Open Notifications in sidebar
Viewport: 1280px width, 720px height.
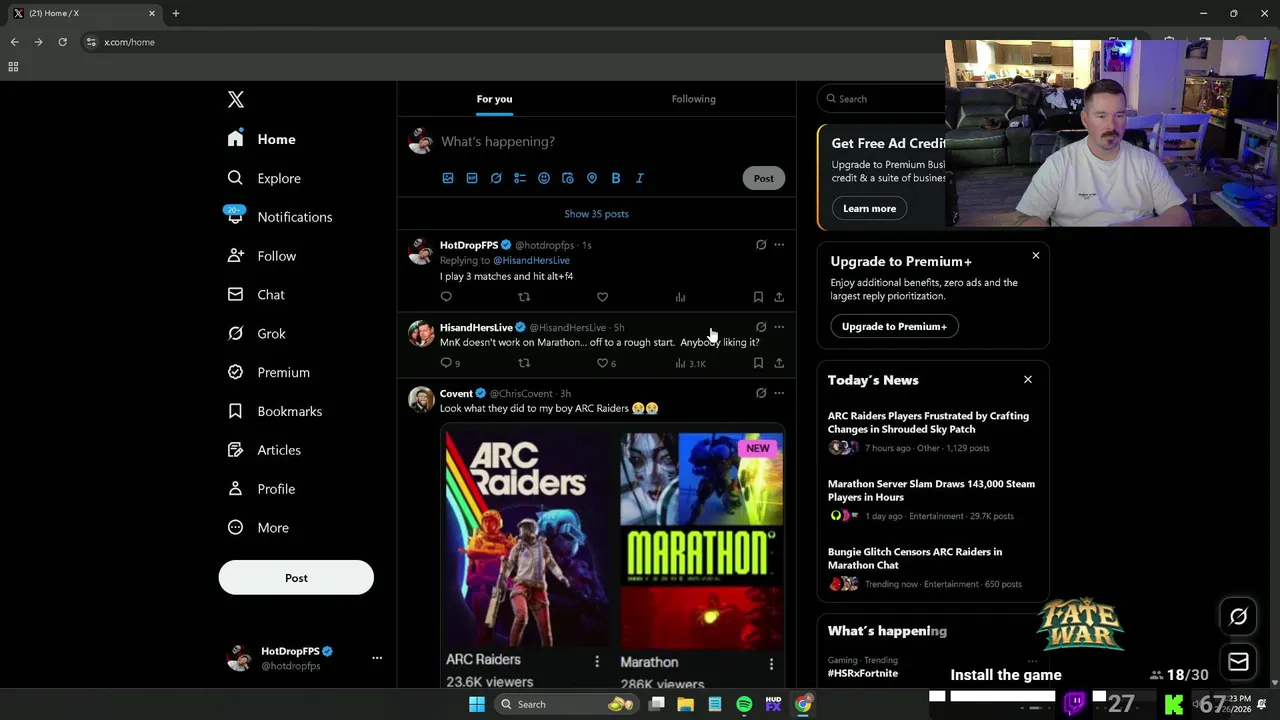tap(280, 217)
